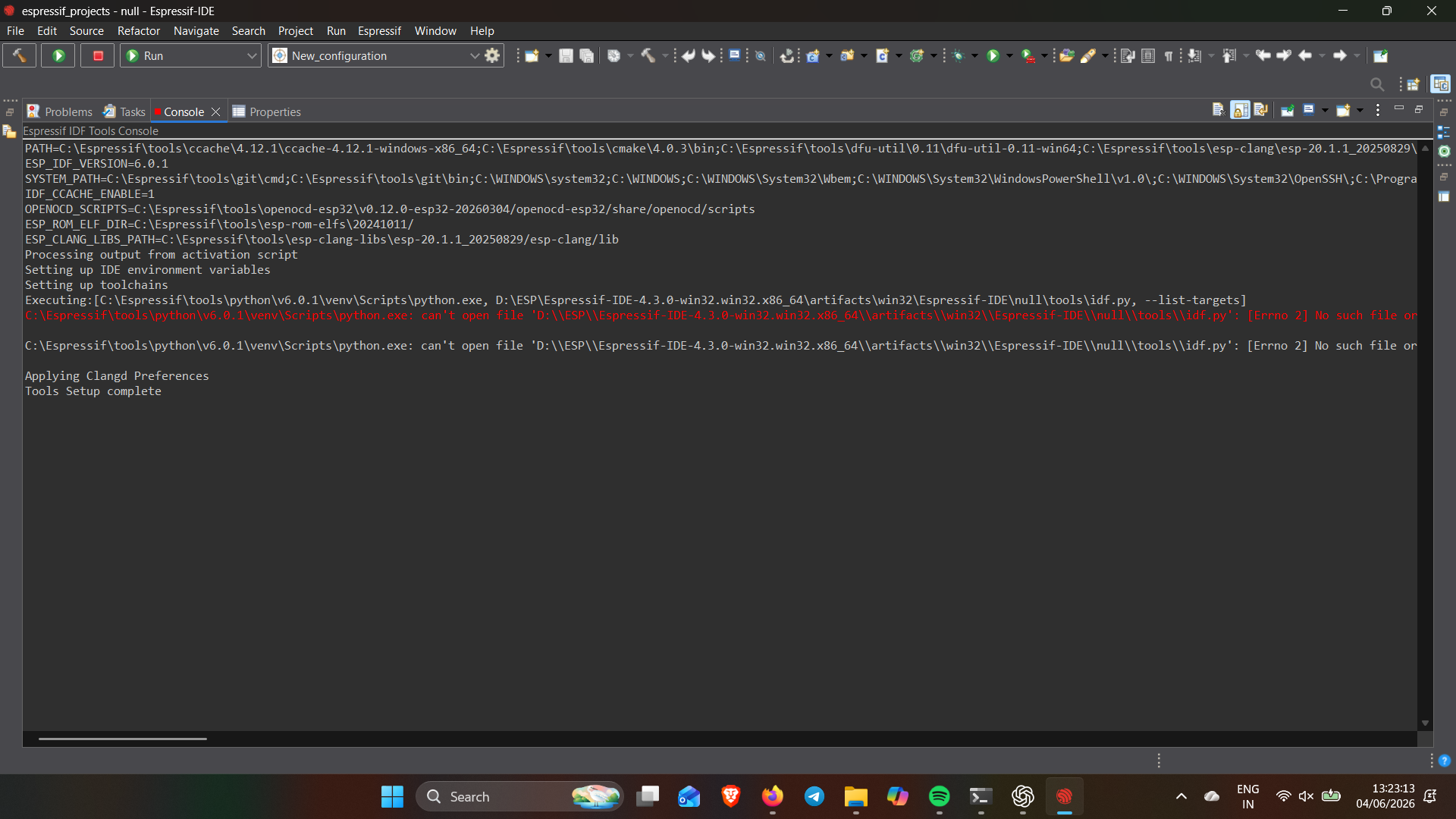This screenshot has height=819, width=1456.
Task: Expand New C/C++ Project dropdown arrow
Action: point(829,55)
